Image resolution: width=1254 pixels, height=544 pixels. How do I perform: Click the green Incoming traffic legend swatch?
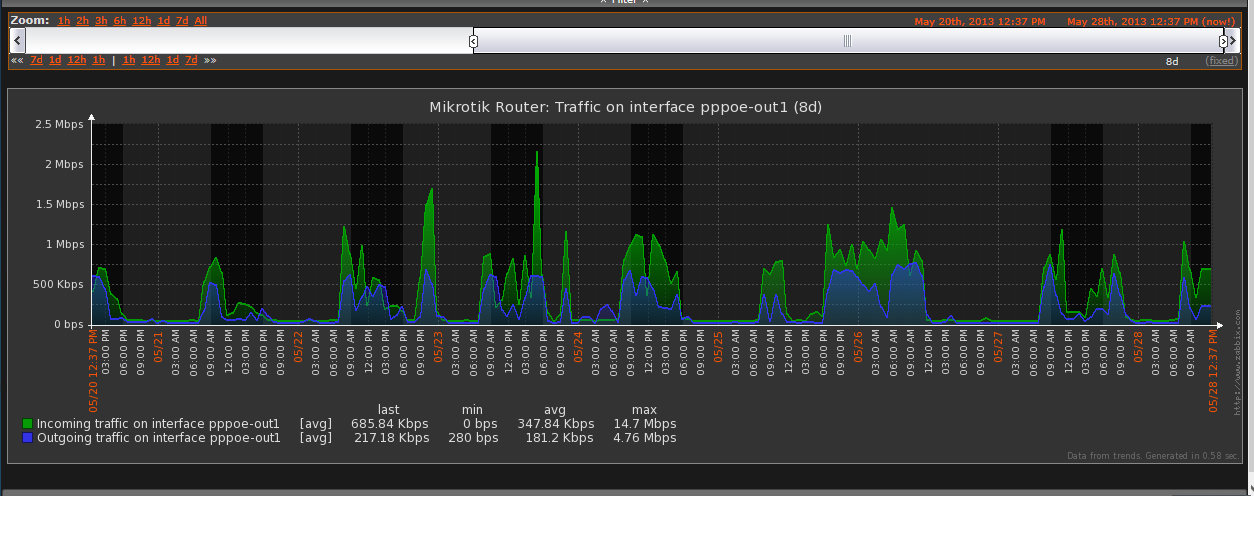(x=28, y=424)
